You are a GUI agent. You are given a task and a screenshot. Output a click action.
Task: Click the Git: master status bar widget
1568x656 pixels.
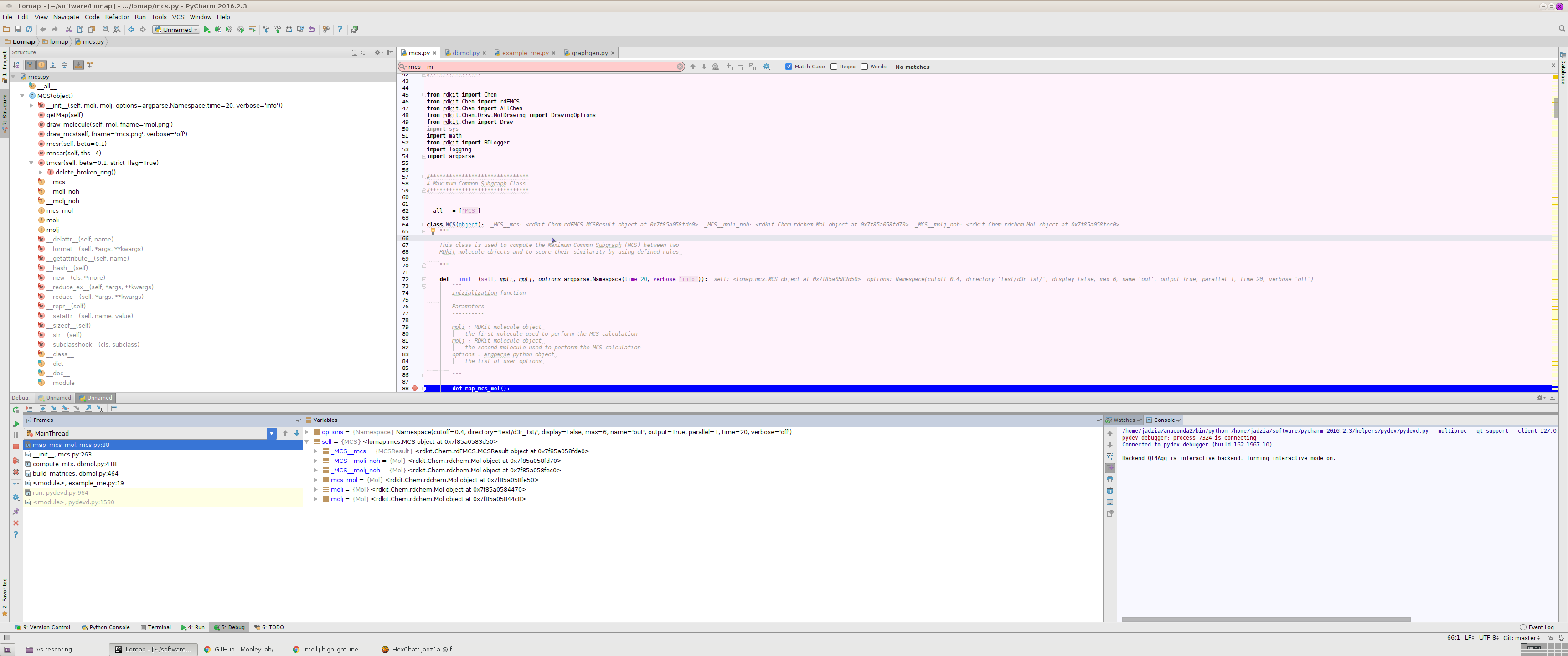coord(1521,638)
